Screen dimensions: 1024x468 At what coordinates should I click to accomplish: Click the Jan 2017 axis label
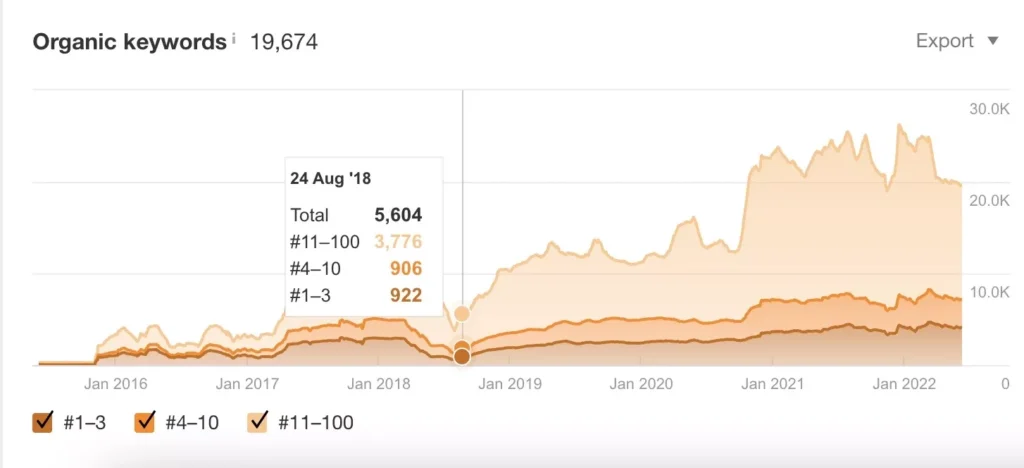pyautogui.click(x=247, y=383)
